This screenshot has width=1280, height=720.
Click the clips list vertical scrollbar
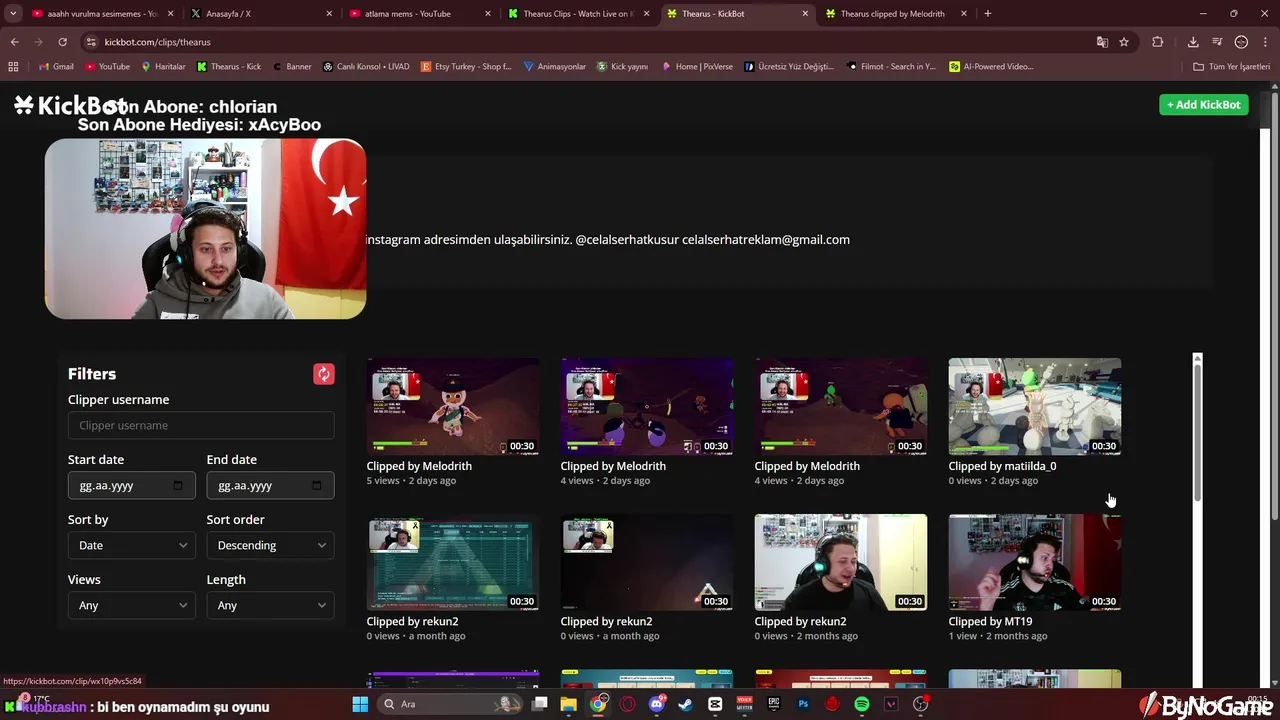[1197, 430]
